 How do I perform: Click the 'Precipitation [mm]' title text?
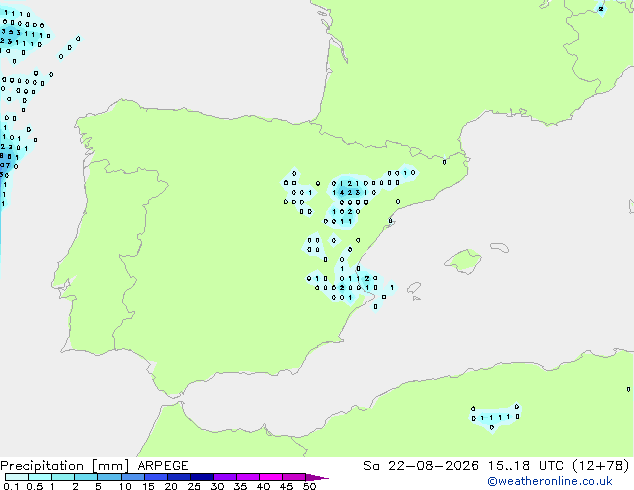point(65,466)
